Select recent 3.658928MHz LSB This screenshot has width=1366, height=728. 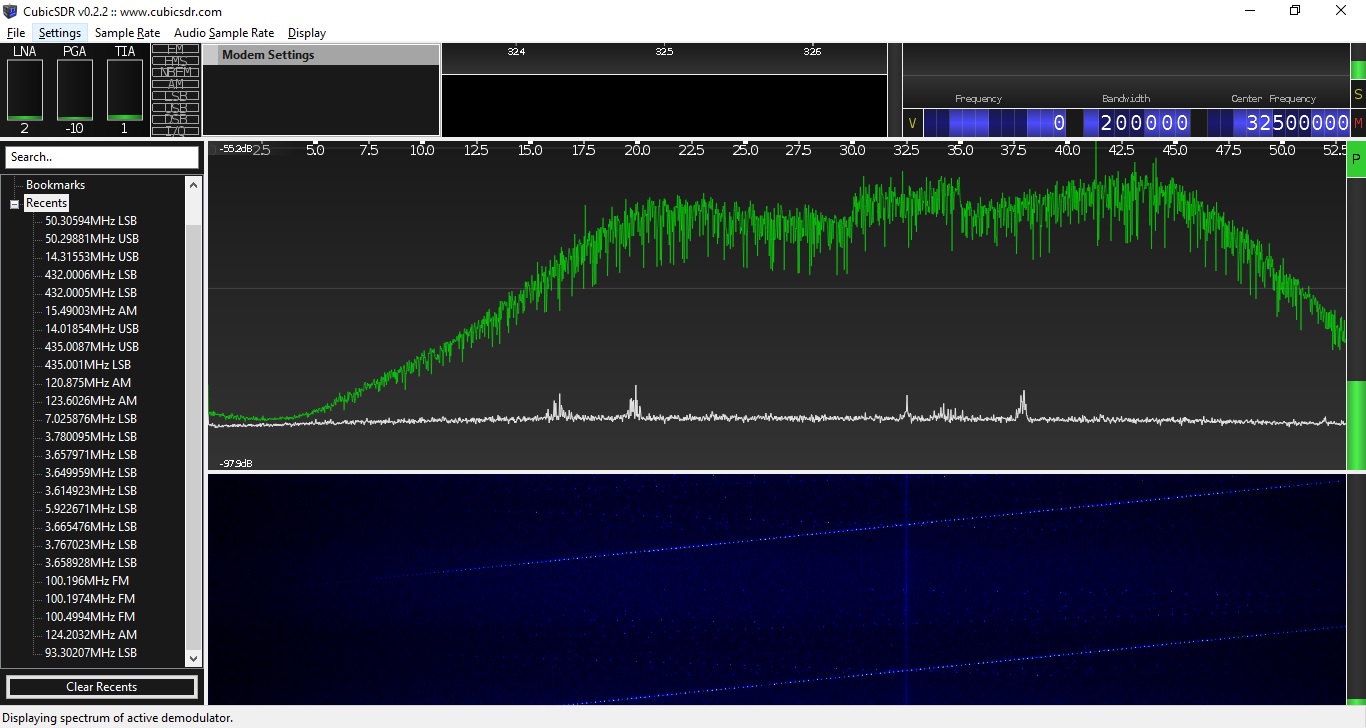coord(91,563)
